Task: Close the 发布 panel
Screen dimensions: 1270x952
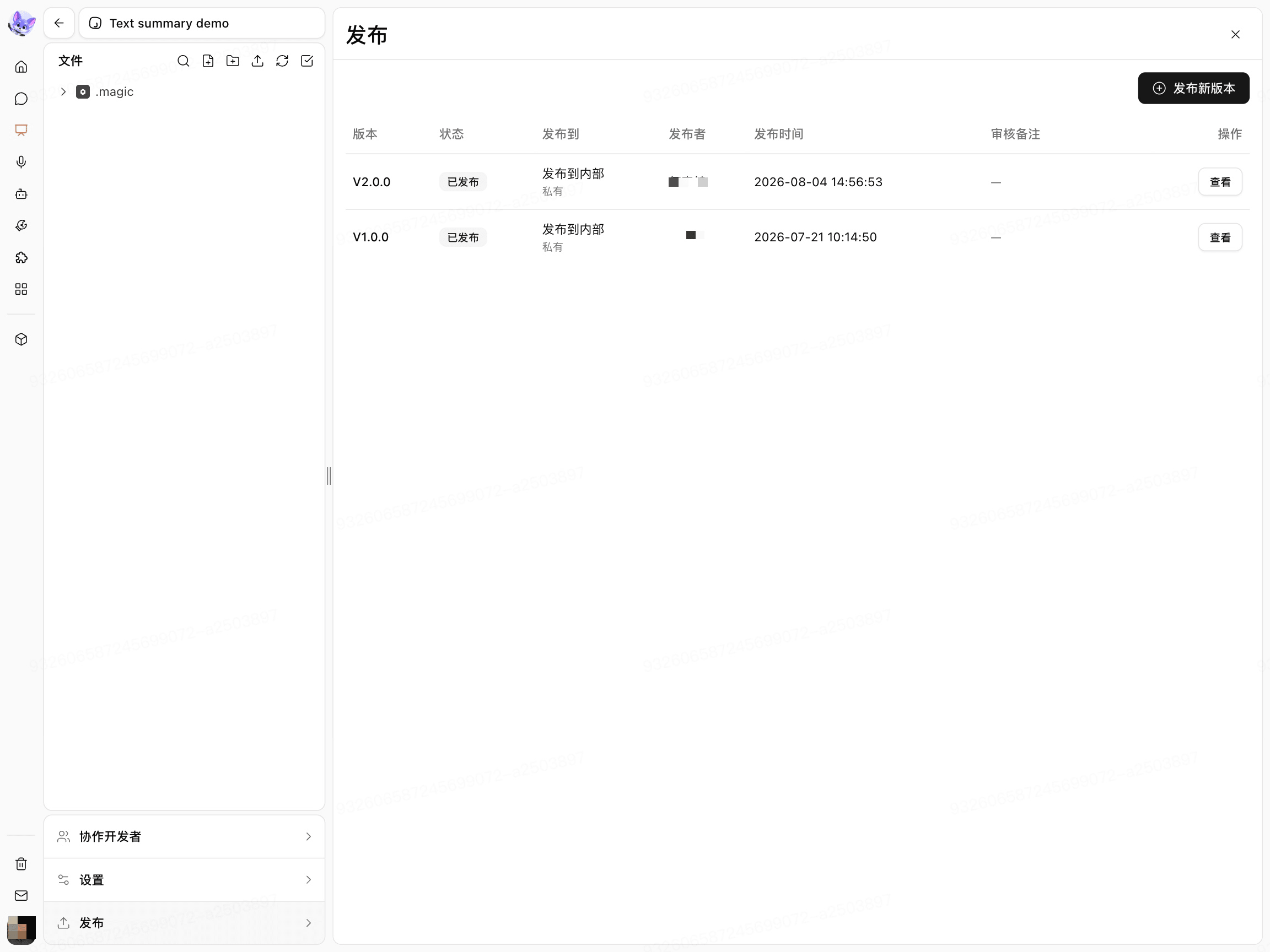Action: [1236, 34]
